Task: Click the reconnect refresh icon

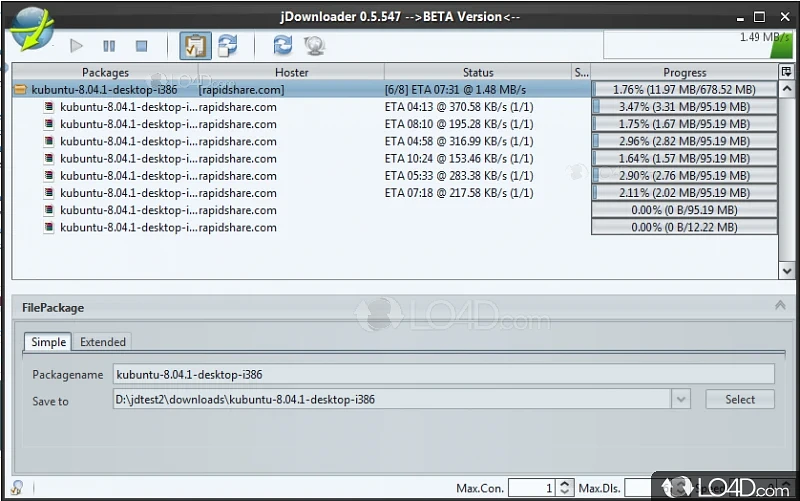Action: [x=282, y=45]
